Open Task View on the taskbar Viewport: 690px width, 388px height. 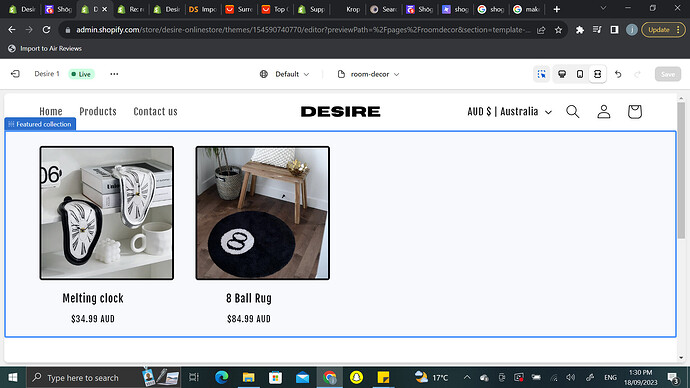coord(194,377)
